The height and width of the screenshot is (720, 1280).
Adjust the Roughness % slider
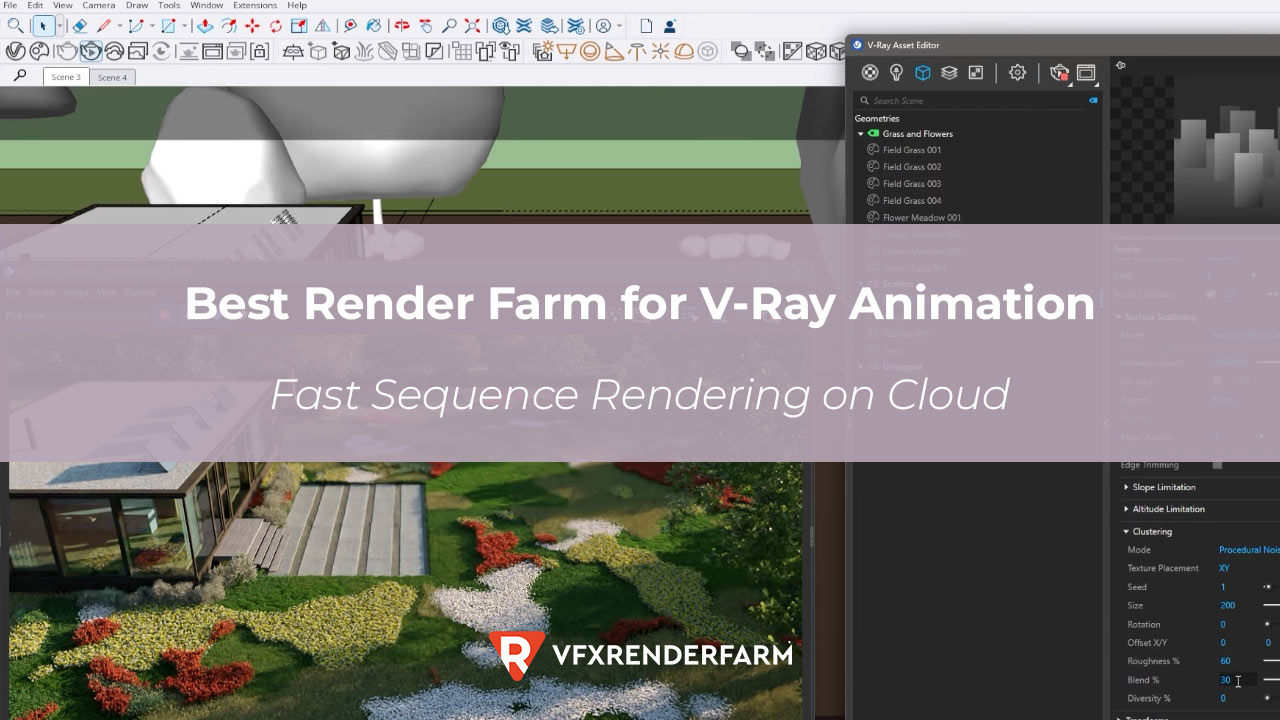1271,661
